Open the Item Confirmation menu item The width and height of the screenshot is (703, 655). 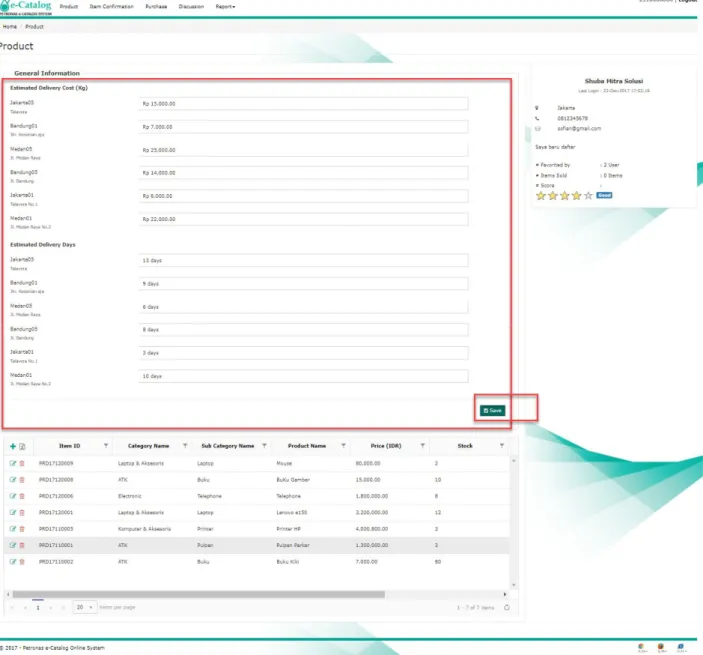[x=112, y=7]
